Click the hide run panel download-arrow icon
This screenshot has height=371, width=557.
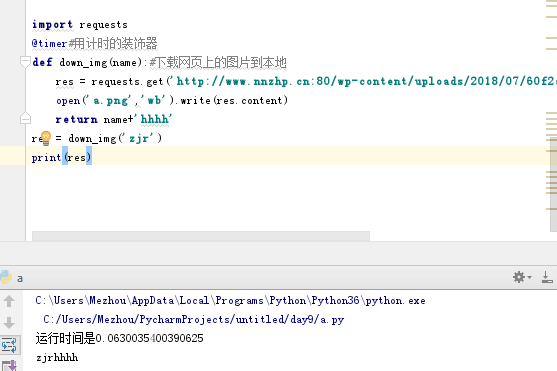[547, 277]
